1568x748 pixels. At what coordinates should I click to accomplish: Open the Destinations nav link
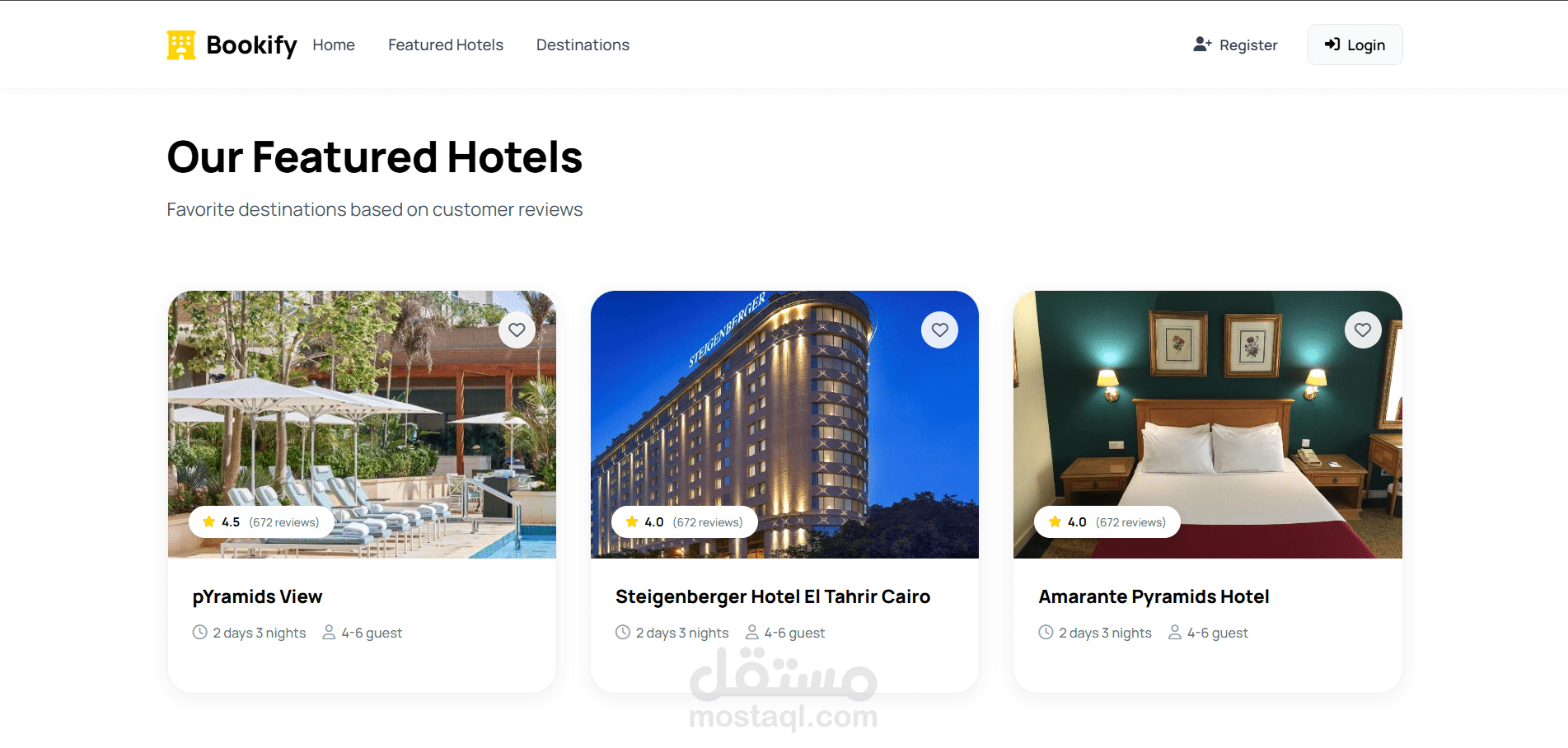tap(583, 45)
